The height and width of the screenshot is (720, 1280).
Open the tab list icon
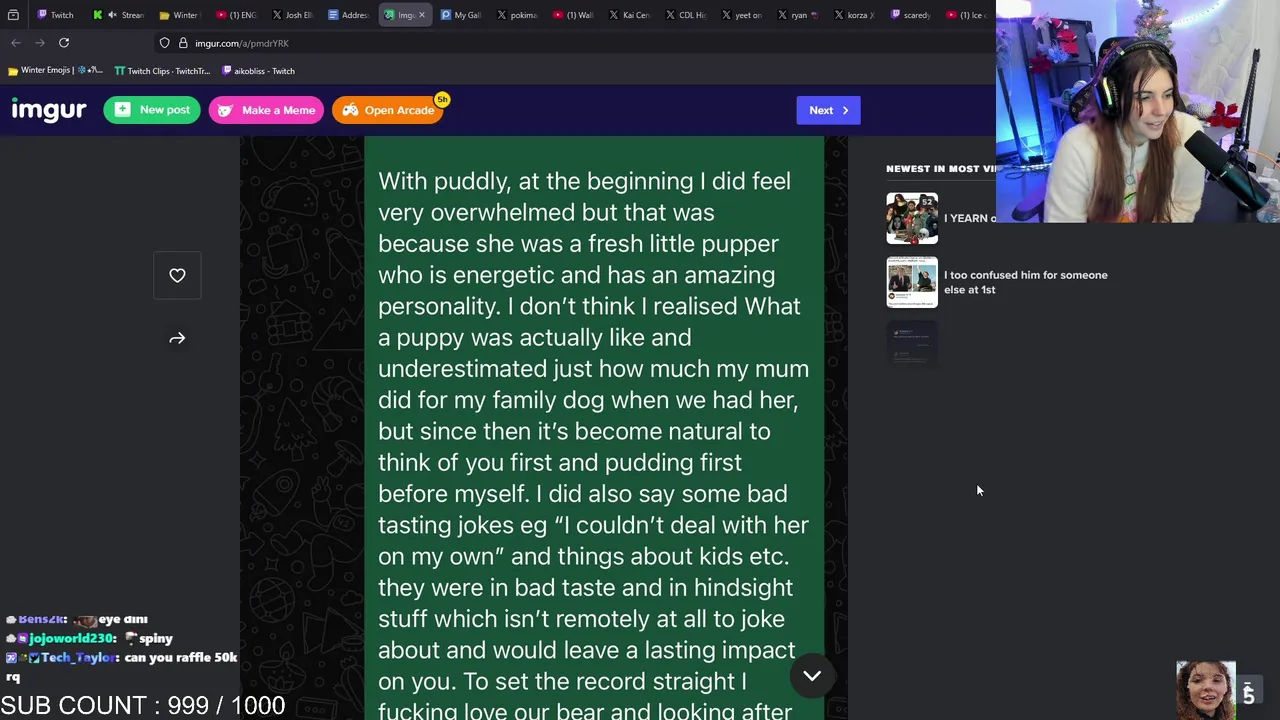[x=13, y=15]
